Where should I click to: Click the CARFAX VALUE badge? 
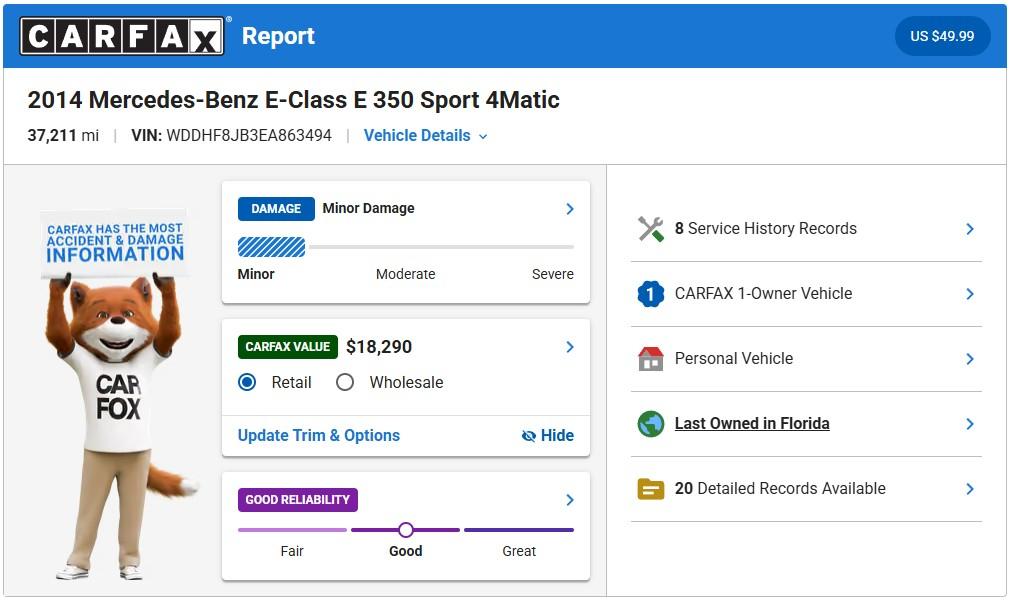(287, 347)
